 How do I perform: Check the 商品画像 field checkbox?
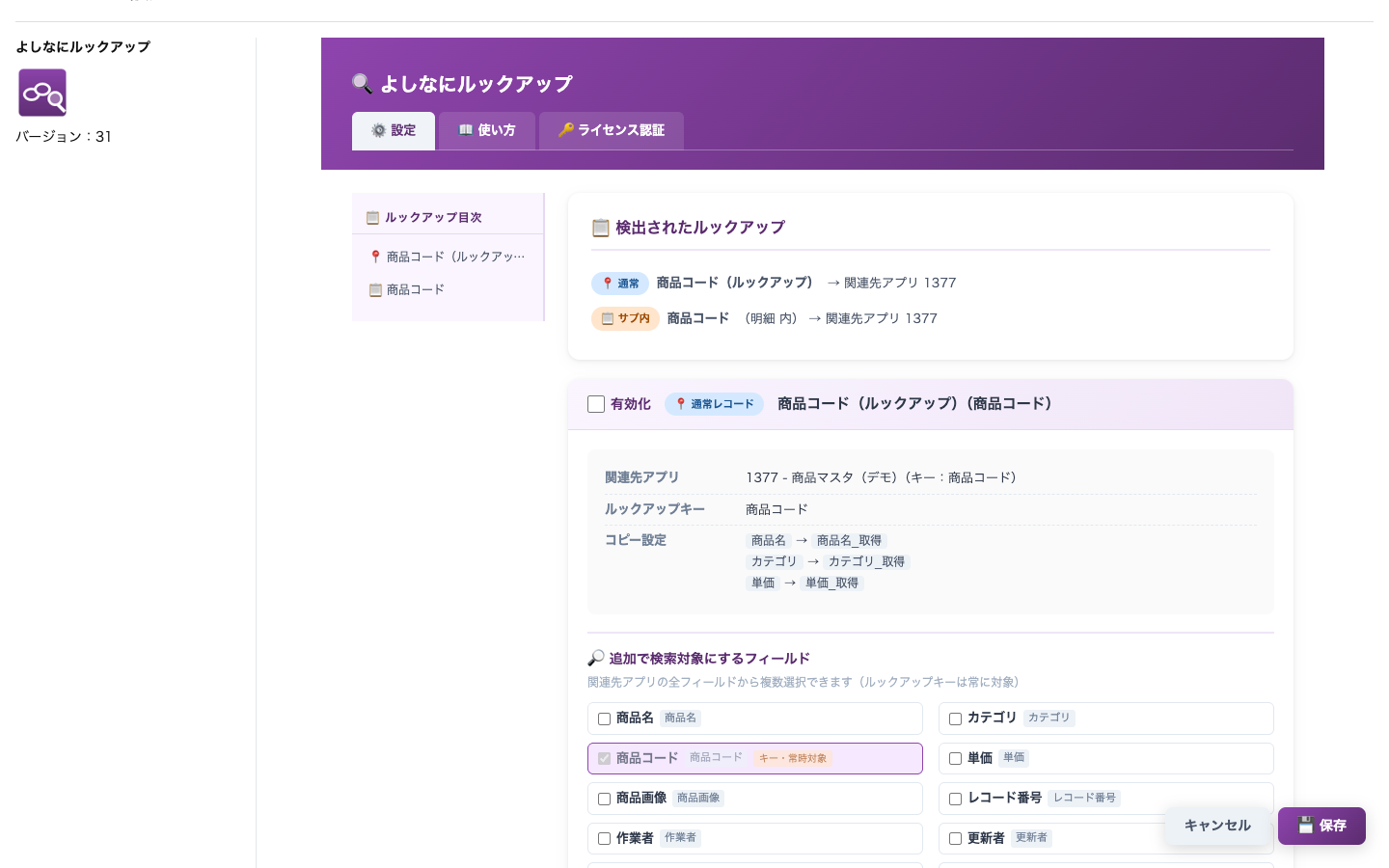(604, 799)
